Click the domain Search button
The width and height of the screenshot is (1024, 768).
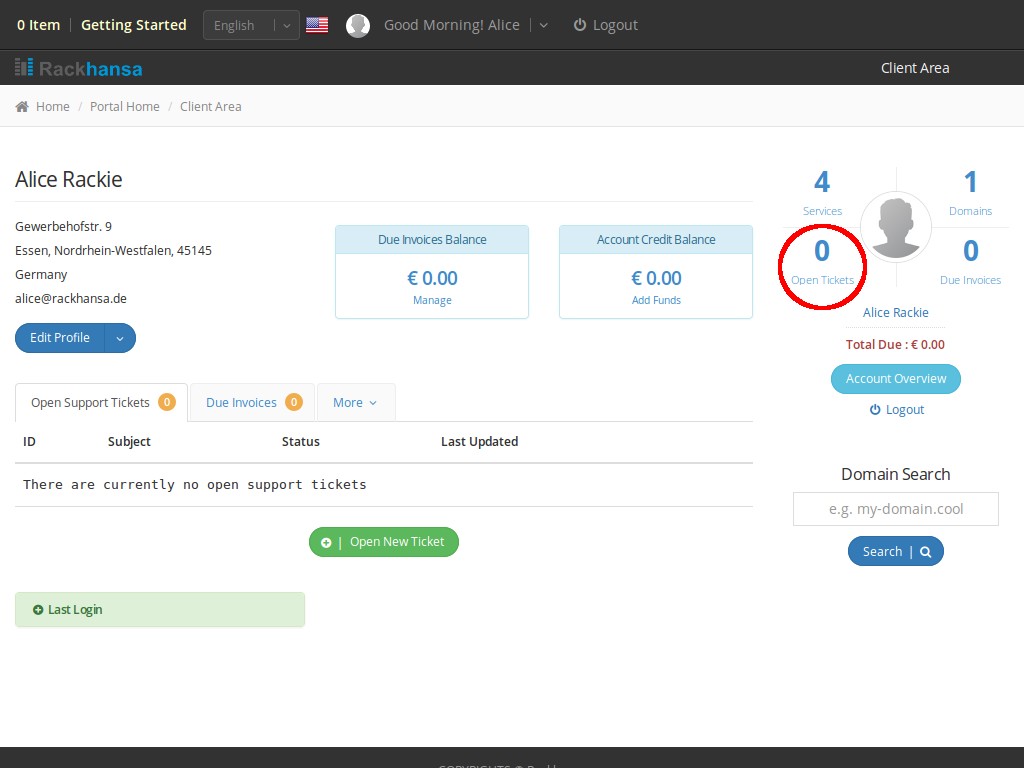896,551
